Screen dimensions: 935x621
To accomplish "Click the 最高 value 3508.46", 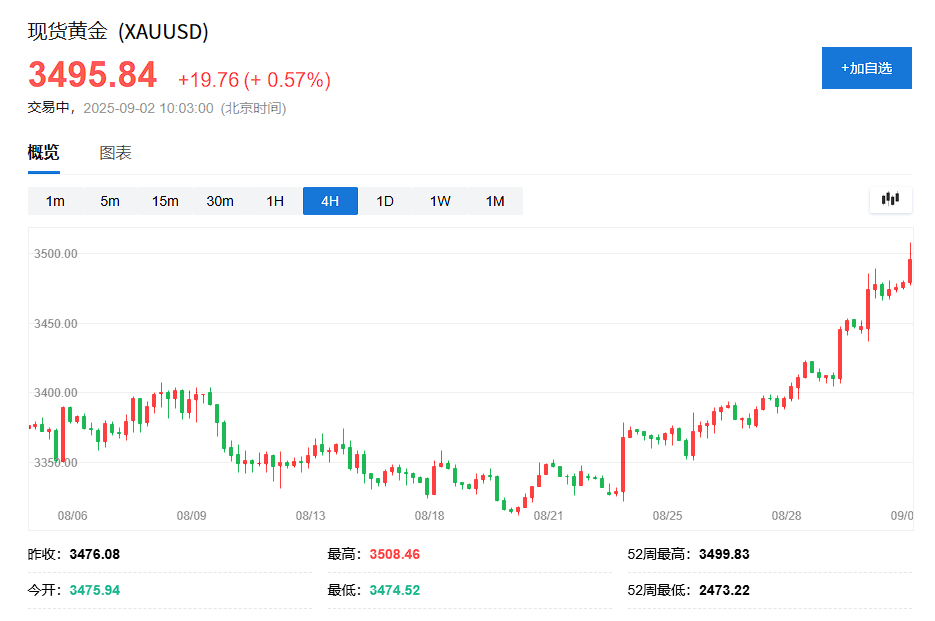I will [394, 554].
